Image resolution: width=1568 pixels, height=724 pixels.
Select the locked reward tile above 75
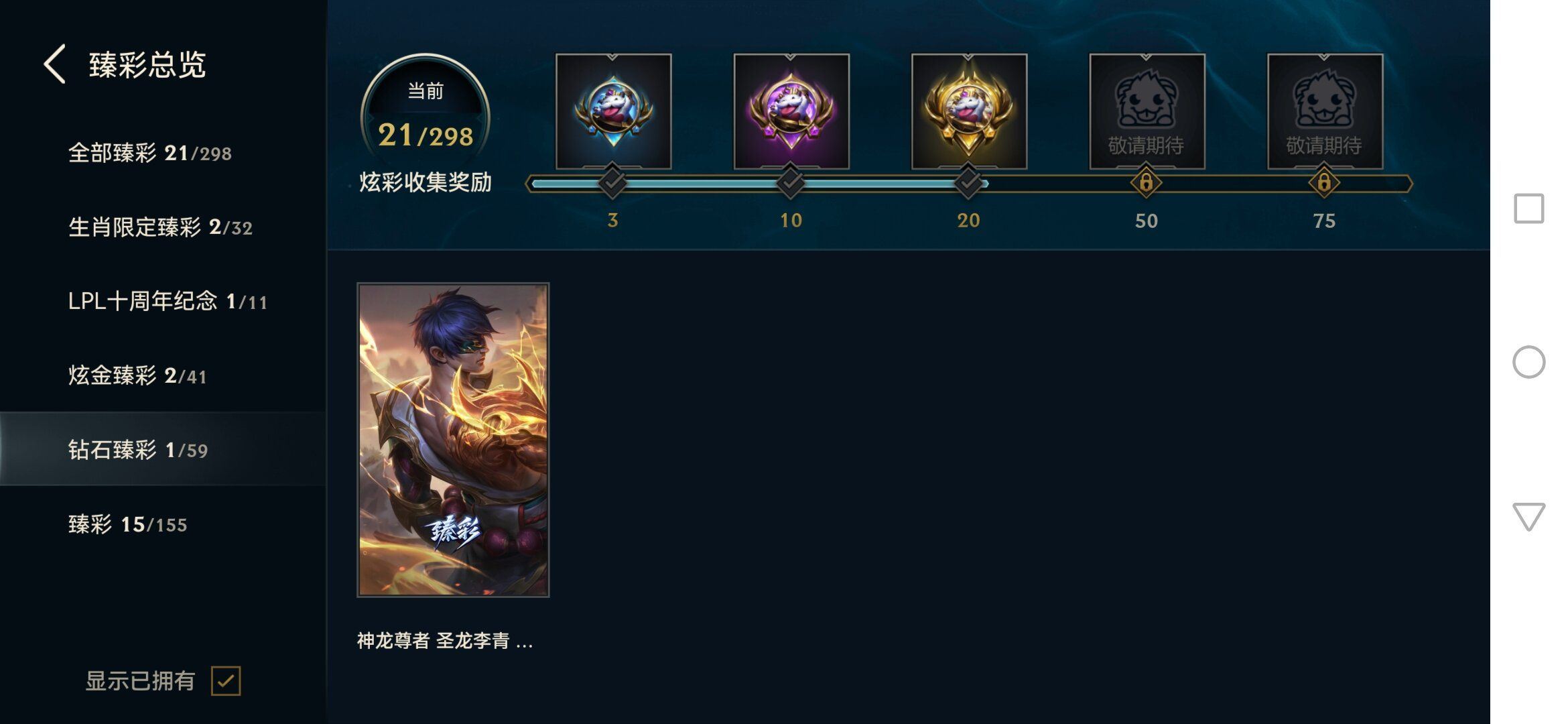[x=1325, y=111]
